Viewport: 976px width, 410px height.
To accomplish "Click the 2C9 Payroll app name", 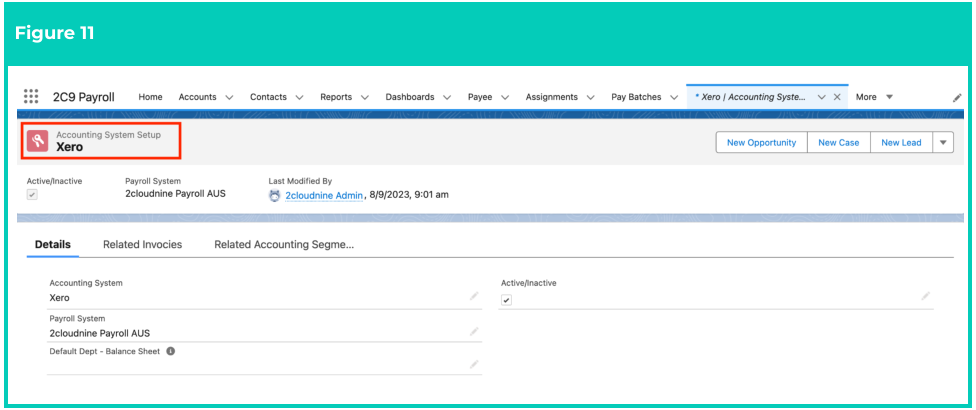I will (x=83, y=97).
